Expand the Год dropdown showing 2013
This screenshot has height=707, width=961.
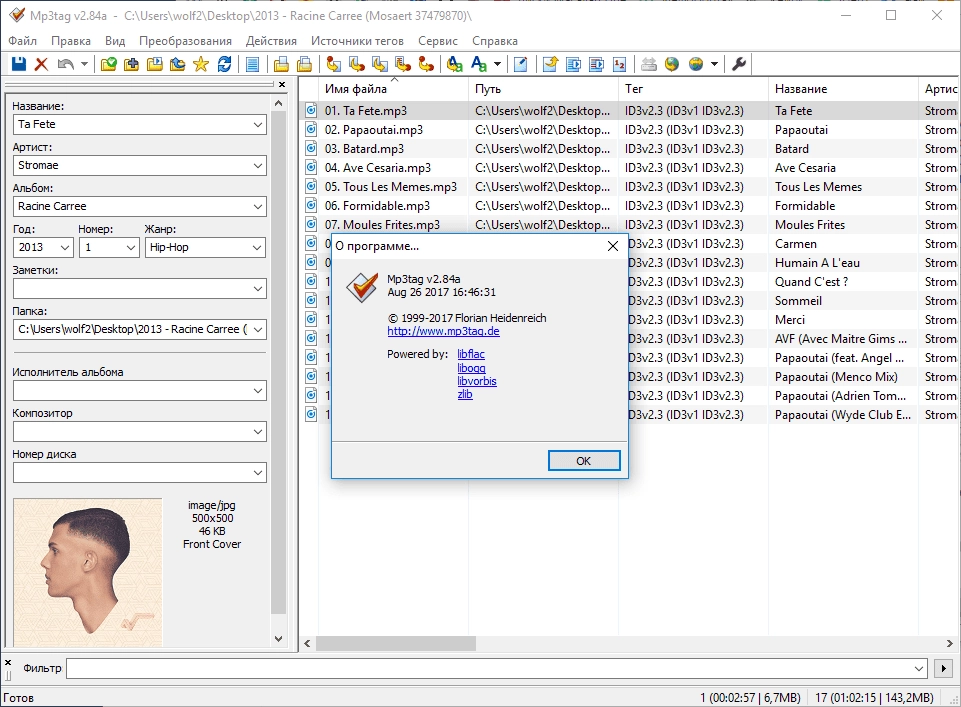pyautogui.click(x=65, y=248)
